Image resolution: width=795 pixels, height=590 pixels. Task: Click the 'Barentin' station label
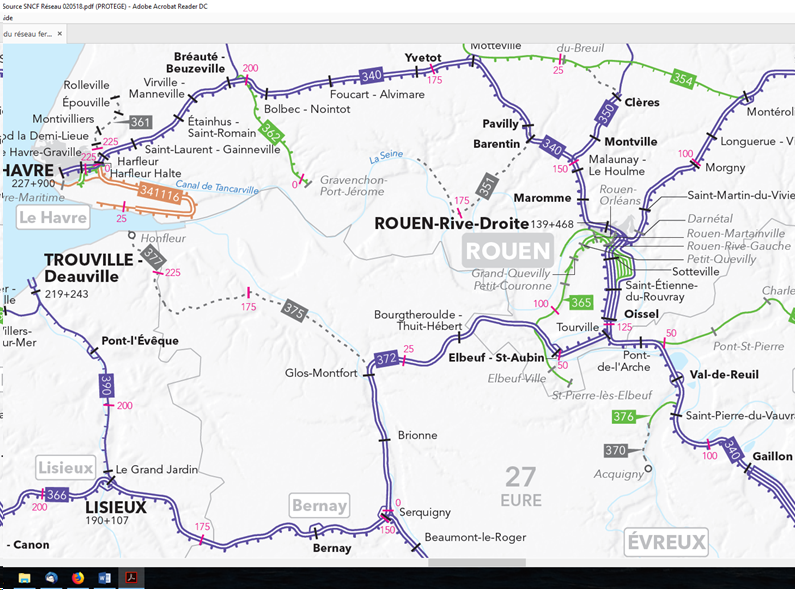tap(496, 144)
